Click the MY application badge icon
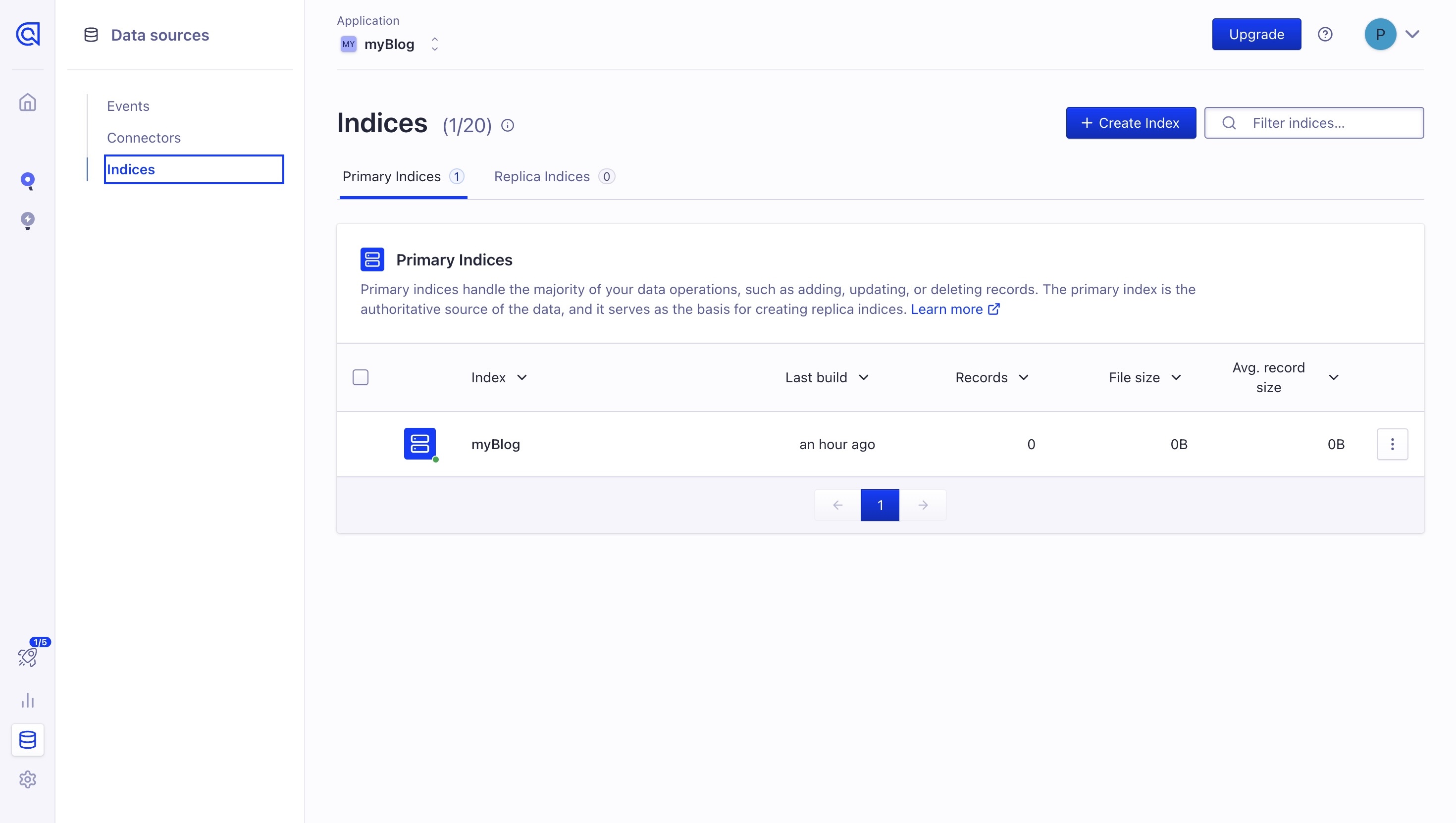This screenshot has height=823, width=1456. (348, 44)
